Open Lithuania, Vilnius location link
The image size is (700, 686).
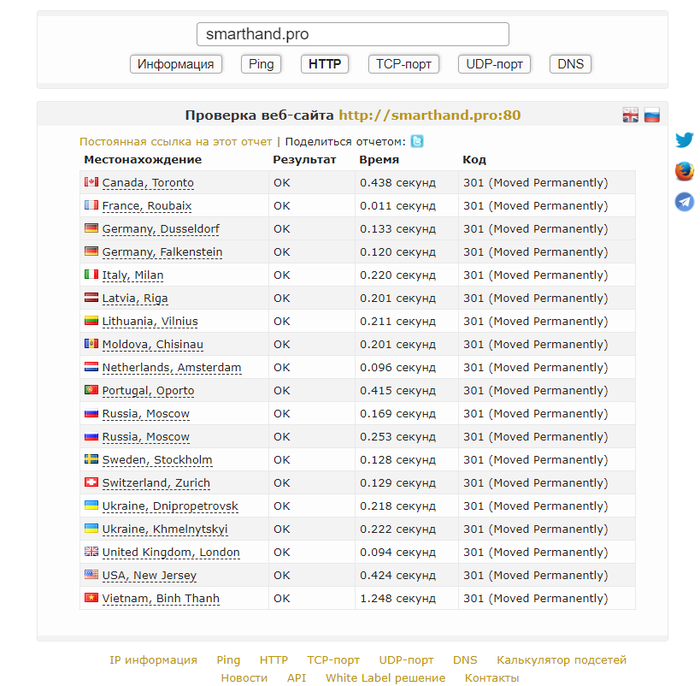point(150,322)
